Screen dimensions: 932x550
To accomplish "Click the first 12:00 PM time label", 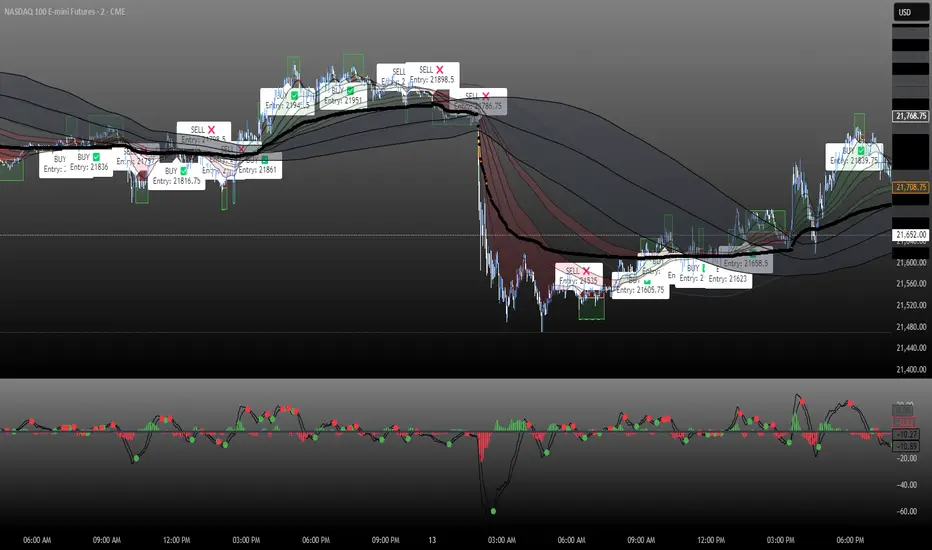I will pyautogui.click(x=177, y=540).
